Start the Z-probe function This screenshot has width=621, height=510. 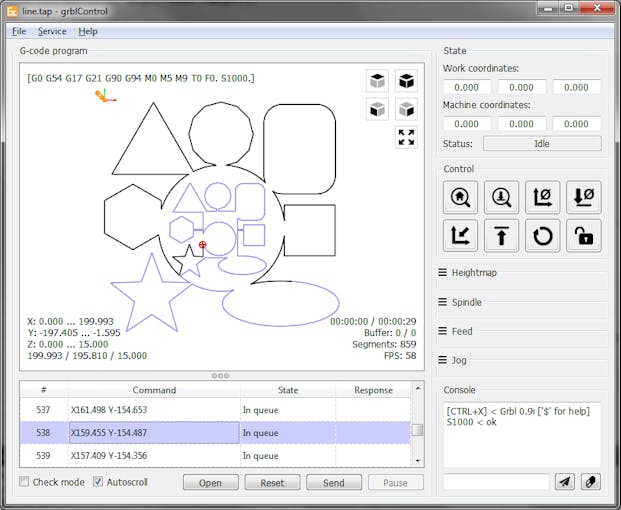[x=502, y=197]
